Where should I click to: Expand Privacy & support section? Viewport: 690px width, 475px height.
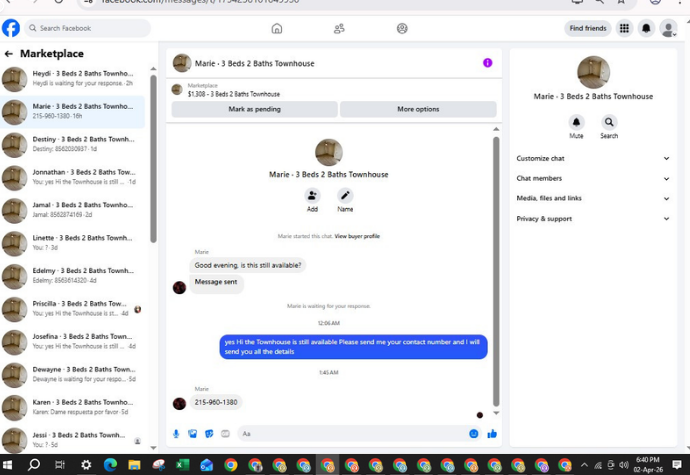[593, 219]
